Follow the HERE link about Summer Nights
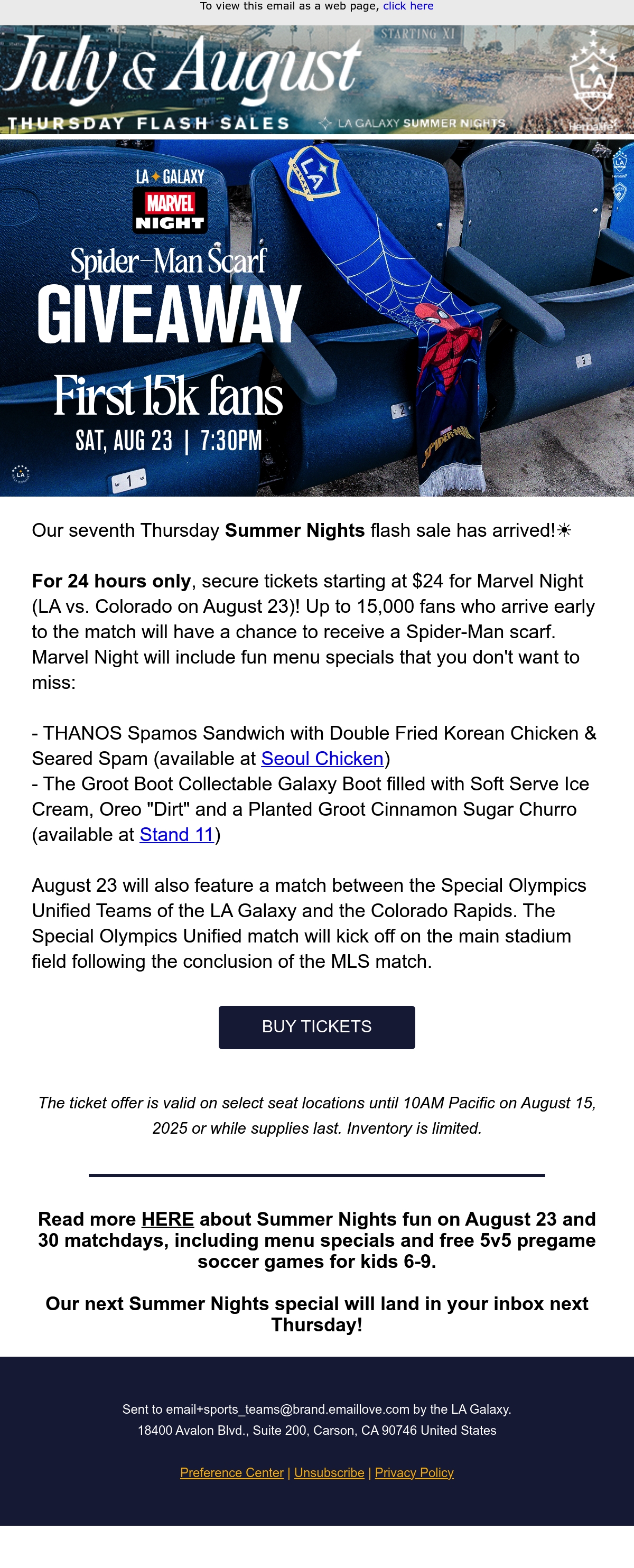634x1568 pixels. [x=167, y=1219]
